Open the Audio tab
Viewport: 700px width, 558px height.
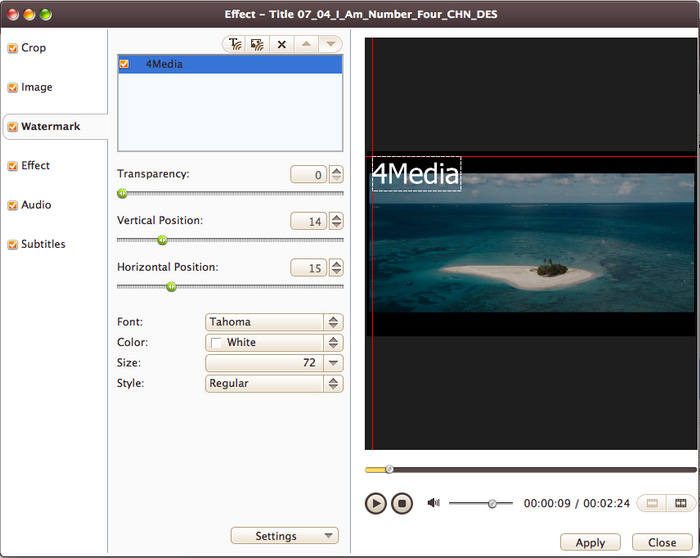coord(36,205)
